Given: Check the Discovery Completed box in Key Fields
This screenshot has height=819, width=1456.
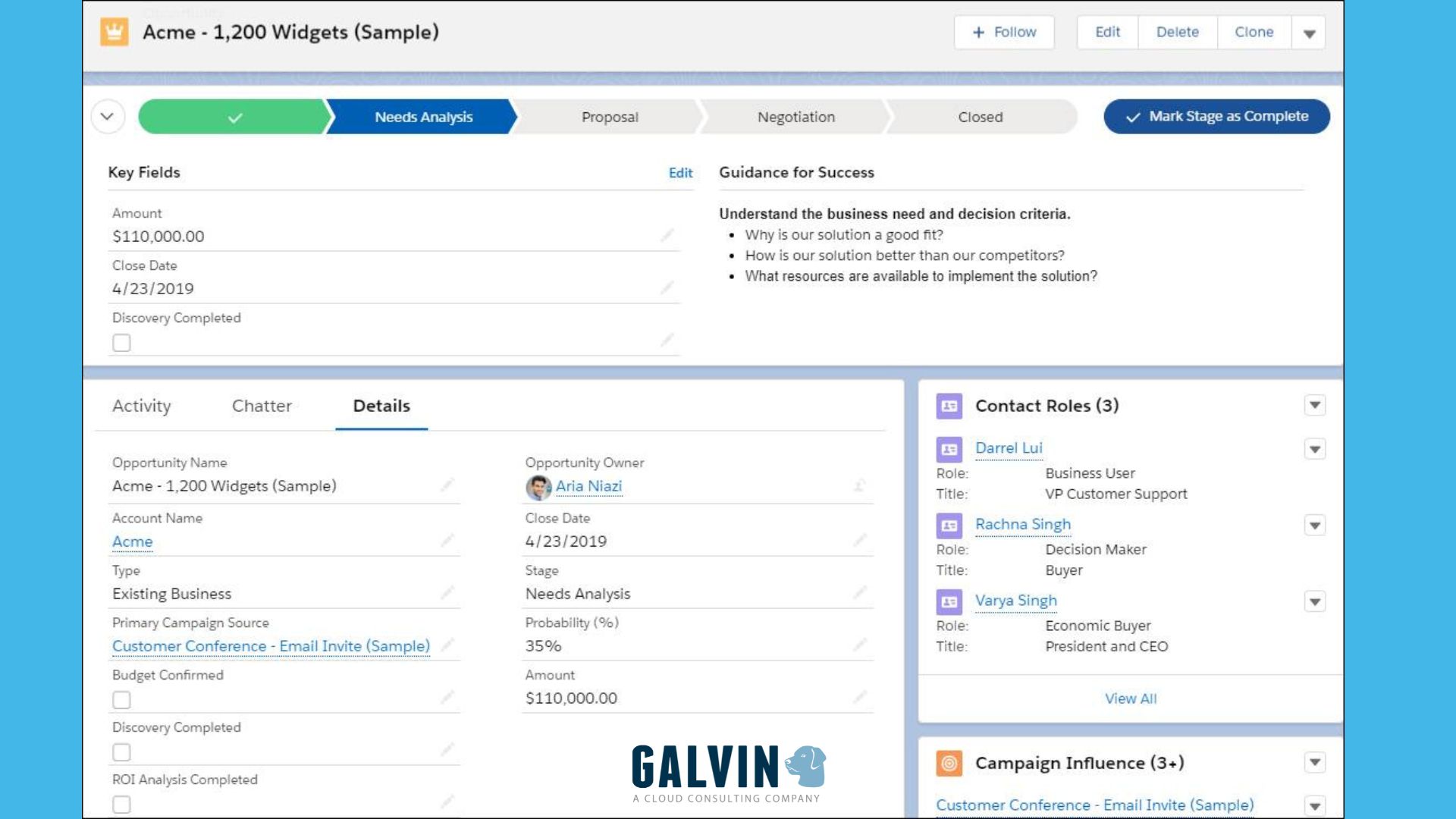Looking at the screenshot, I should 121,342.
